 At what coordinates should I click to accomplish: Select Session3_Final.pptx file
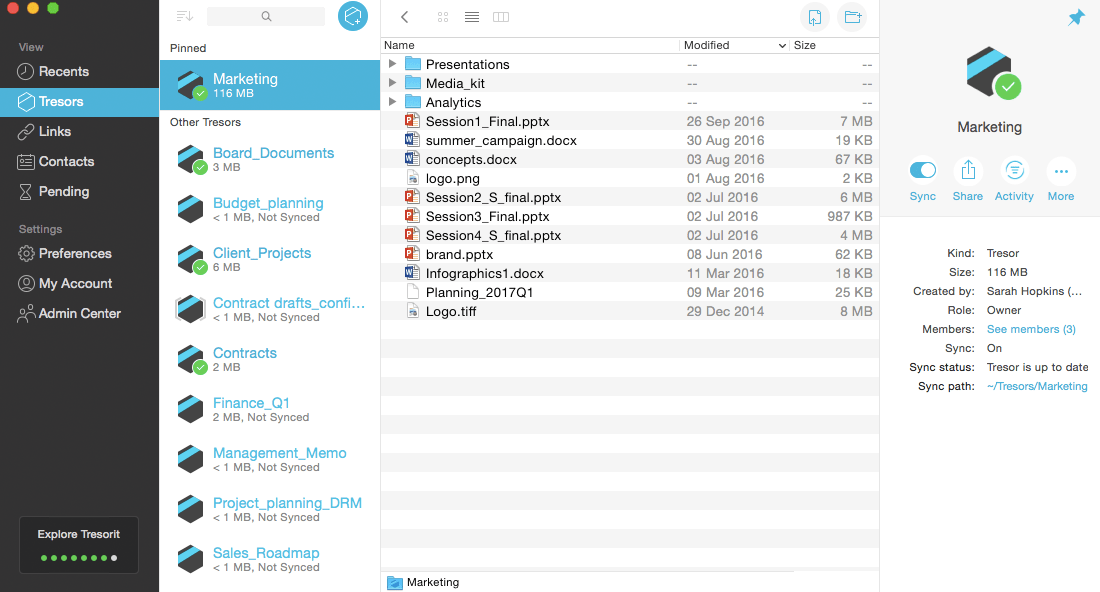pos(629,216)
